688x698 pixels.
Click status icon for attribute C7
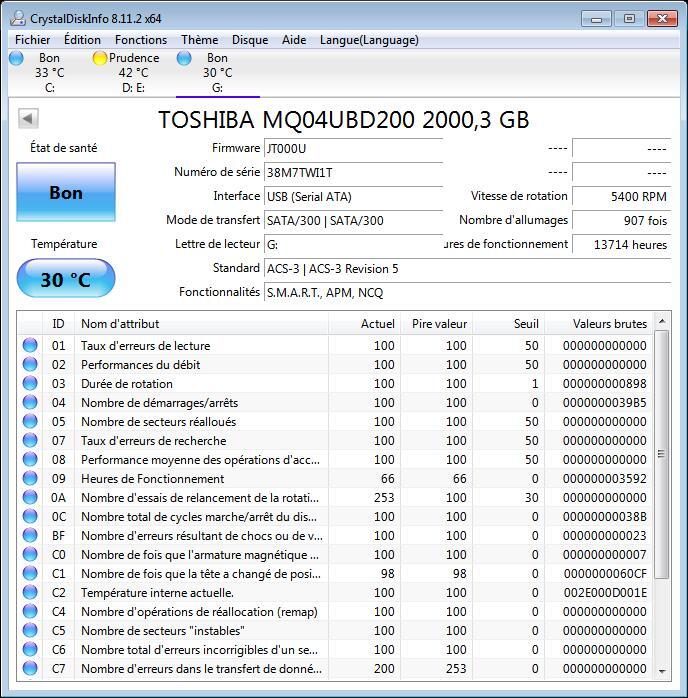[30, 669]
